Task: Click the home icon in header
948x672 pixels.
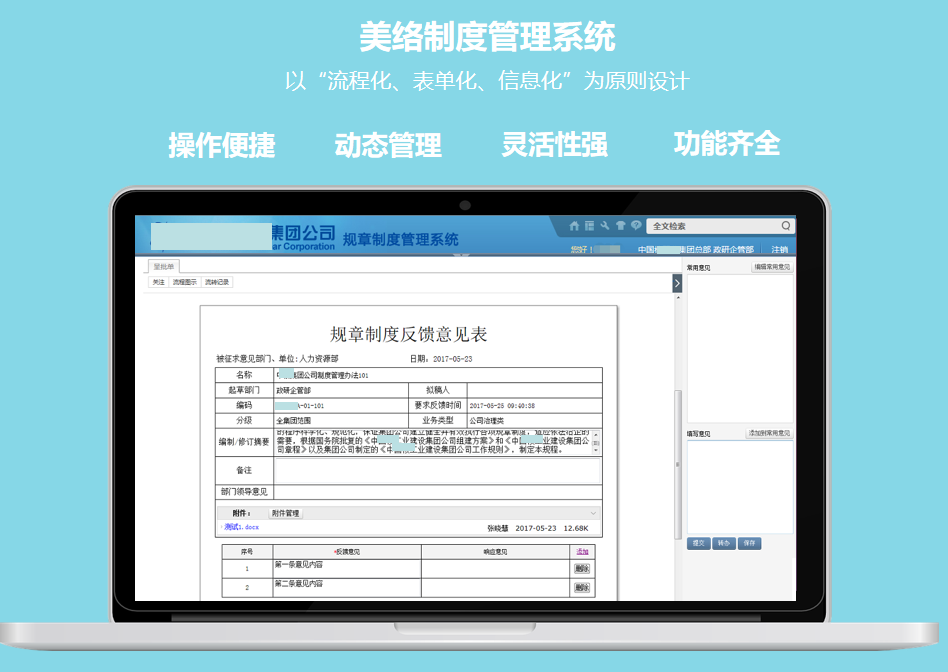Action: pos(574,226)
